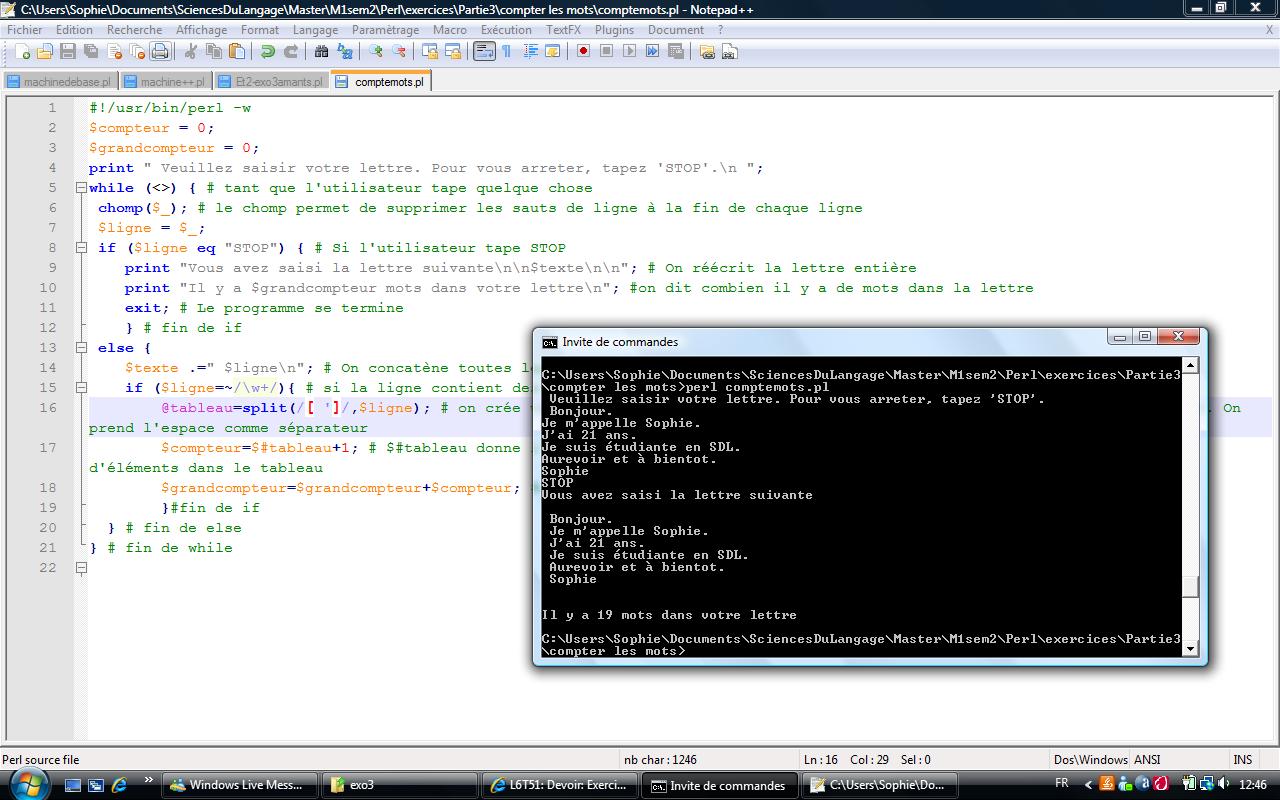Start macro recording with red dot icon

583,52
